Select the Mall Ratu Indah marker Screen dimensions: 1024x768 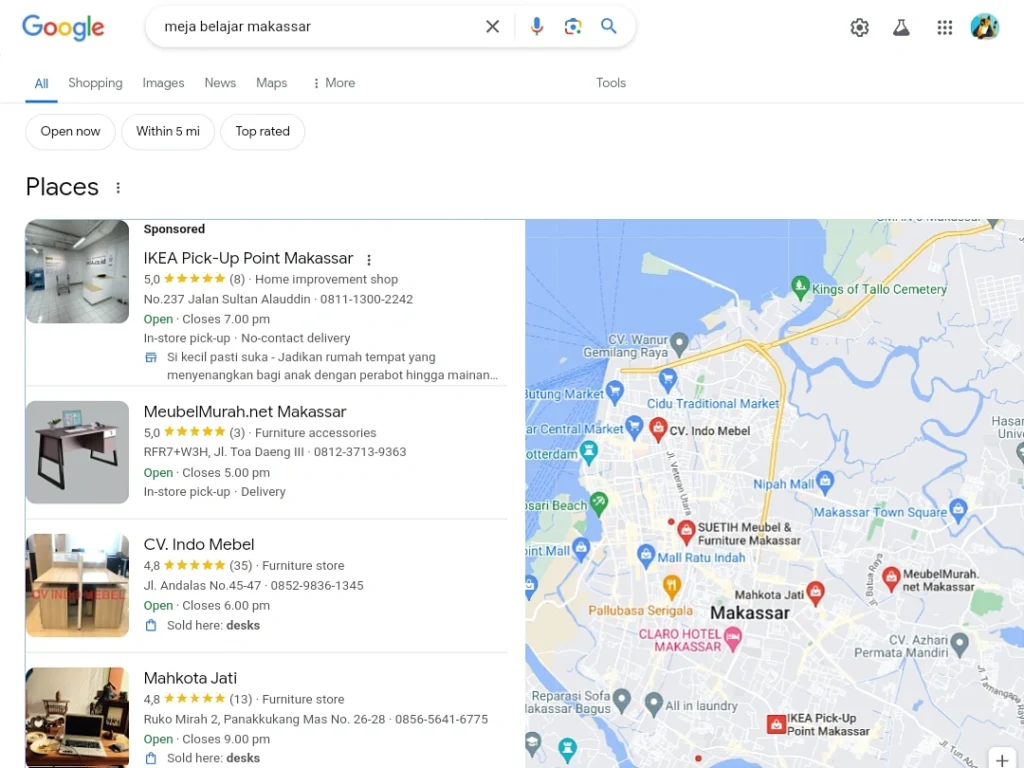point(646,556)
